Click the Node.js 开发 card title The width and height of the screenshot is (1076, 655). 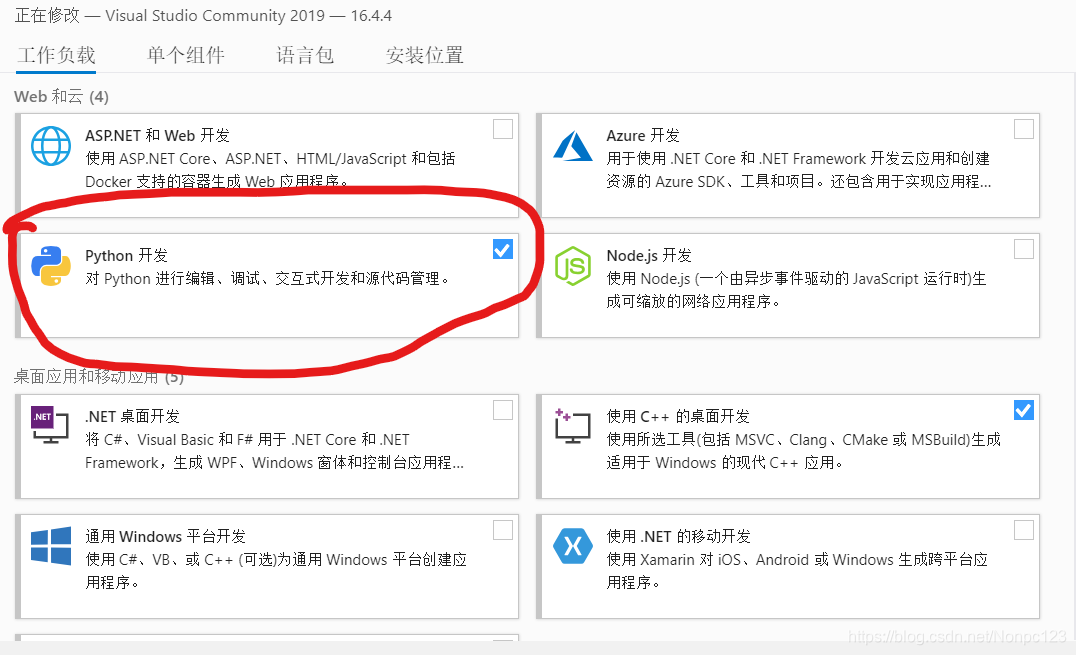tap(649, 255)
